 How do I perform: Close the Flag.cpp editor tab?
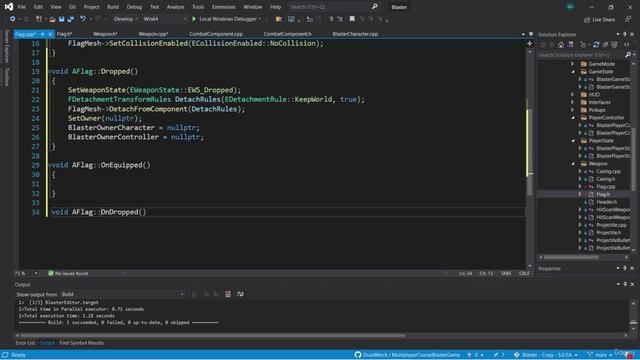tap(50, 34)
